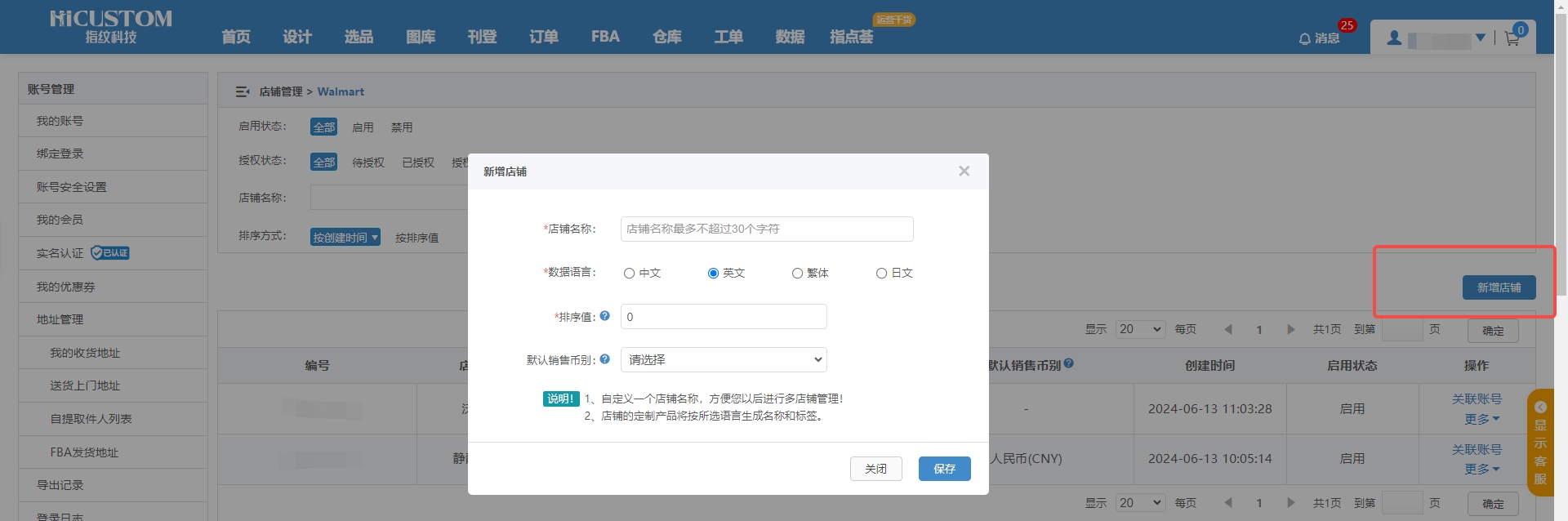Click the 店铺名称 input in dialog

pyautogui.click(x=766, y=229)
